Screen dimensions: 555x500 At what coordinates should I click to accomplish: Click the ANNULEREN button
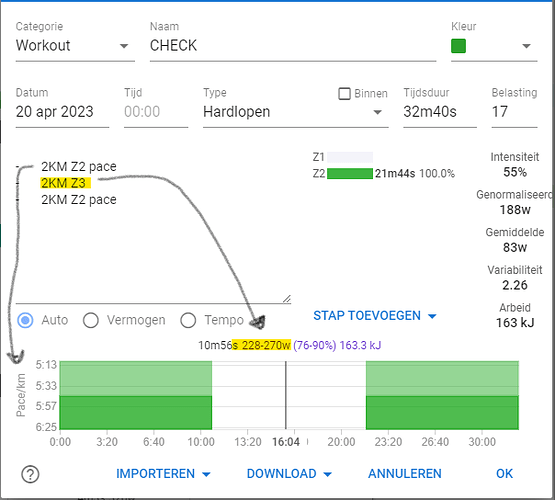click(405, 474)
